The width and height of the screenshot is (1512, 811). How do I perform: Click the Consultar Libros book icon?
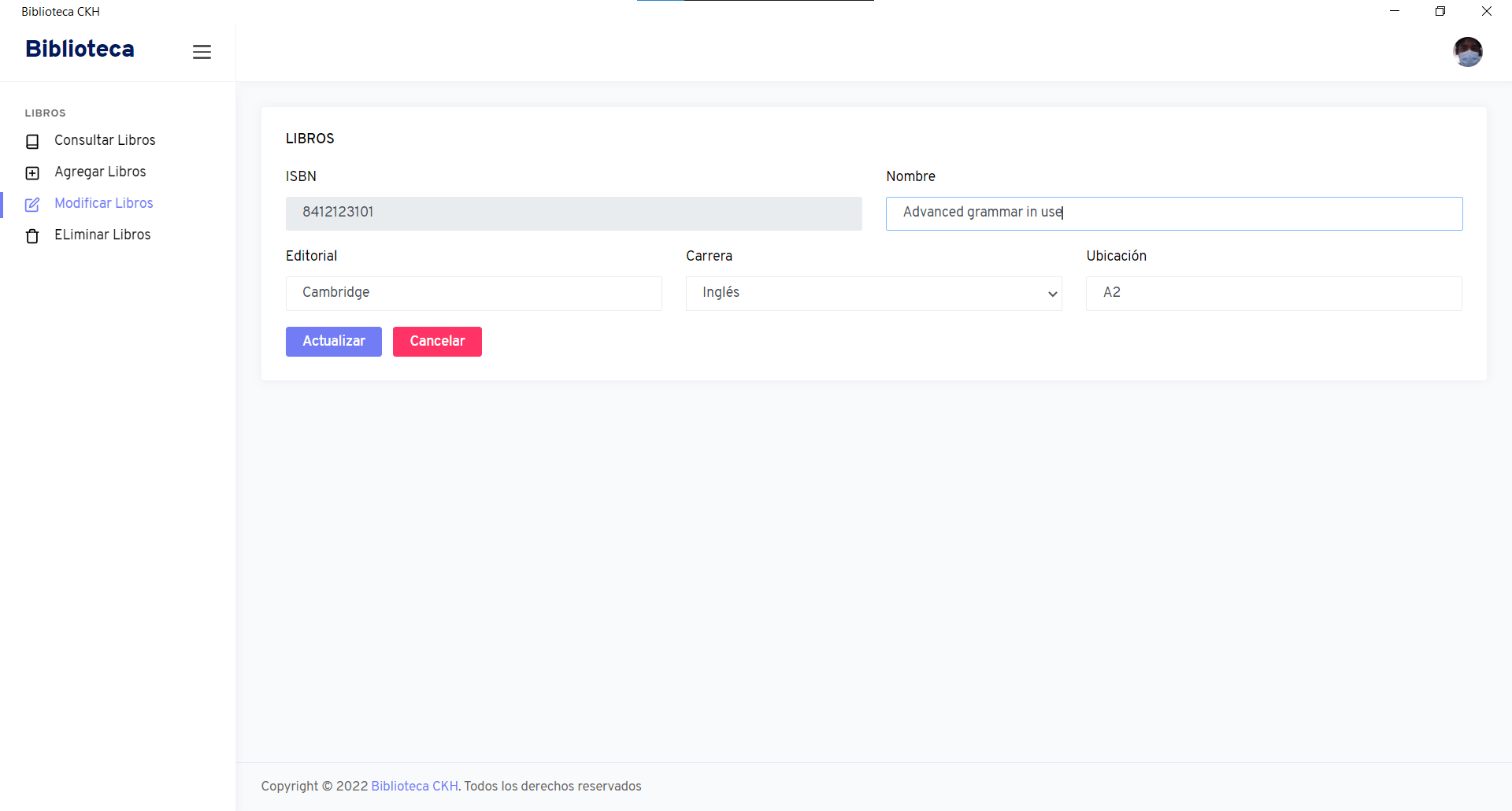pyautogui.click(x=32, y=141)
